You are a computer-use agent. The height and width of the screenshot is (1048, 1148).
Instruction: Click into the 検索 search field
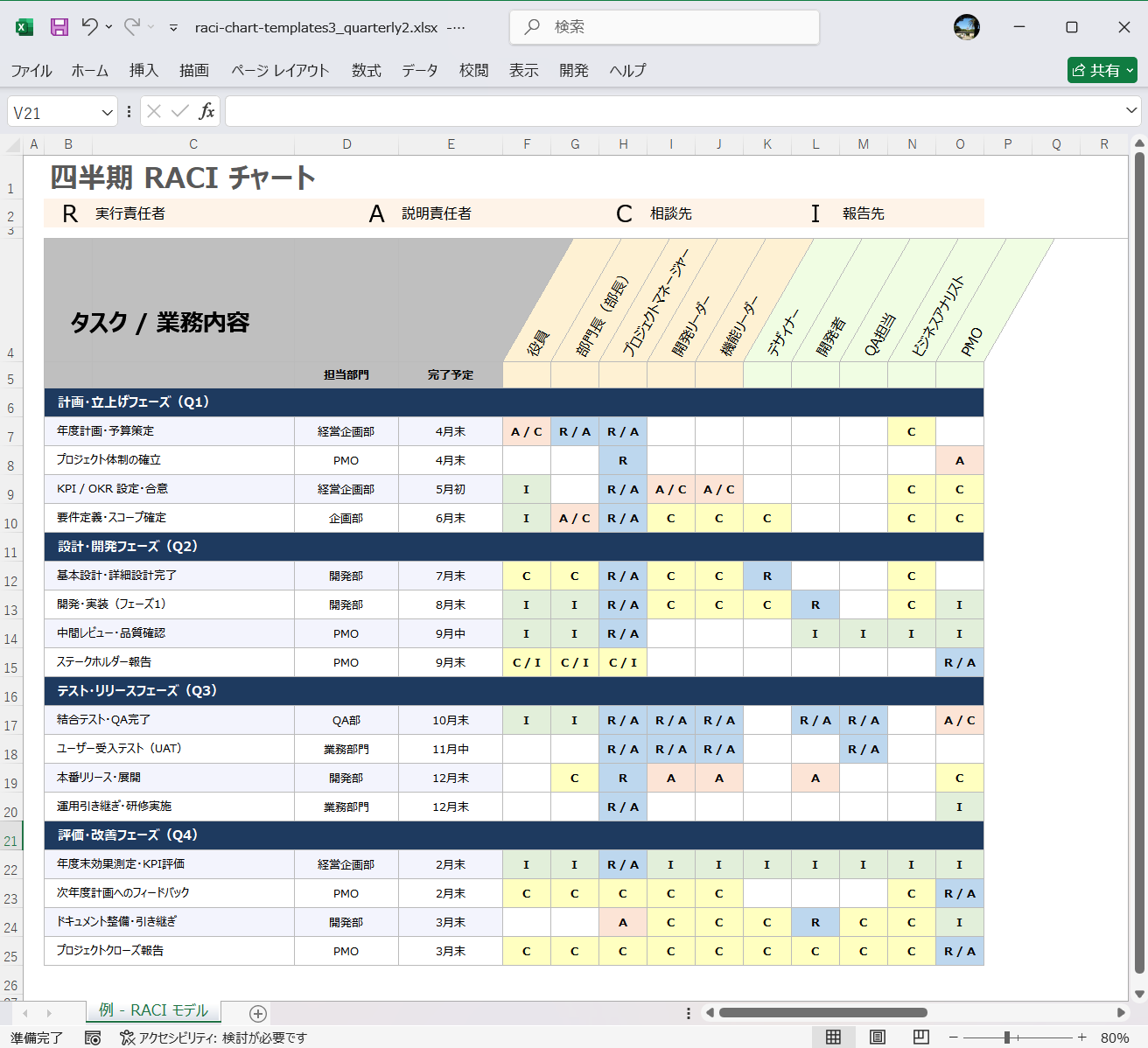(665, 27)
